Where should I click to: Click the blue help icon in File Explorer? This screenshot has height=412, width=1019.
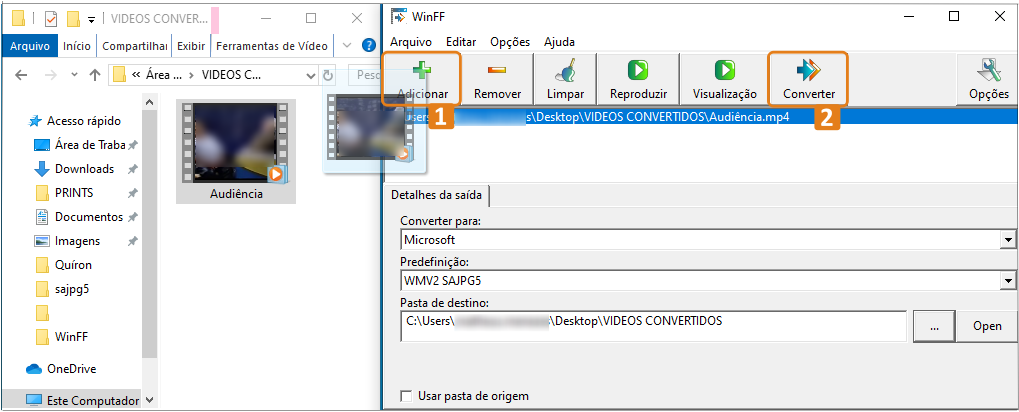pos(368,45)
